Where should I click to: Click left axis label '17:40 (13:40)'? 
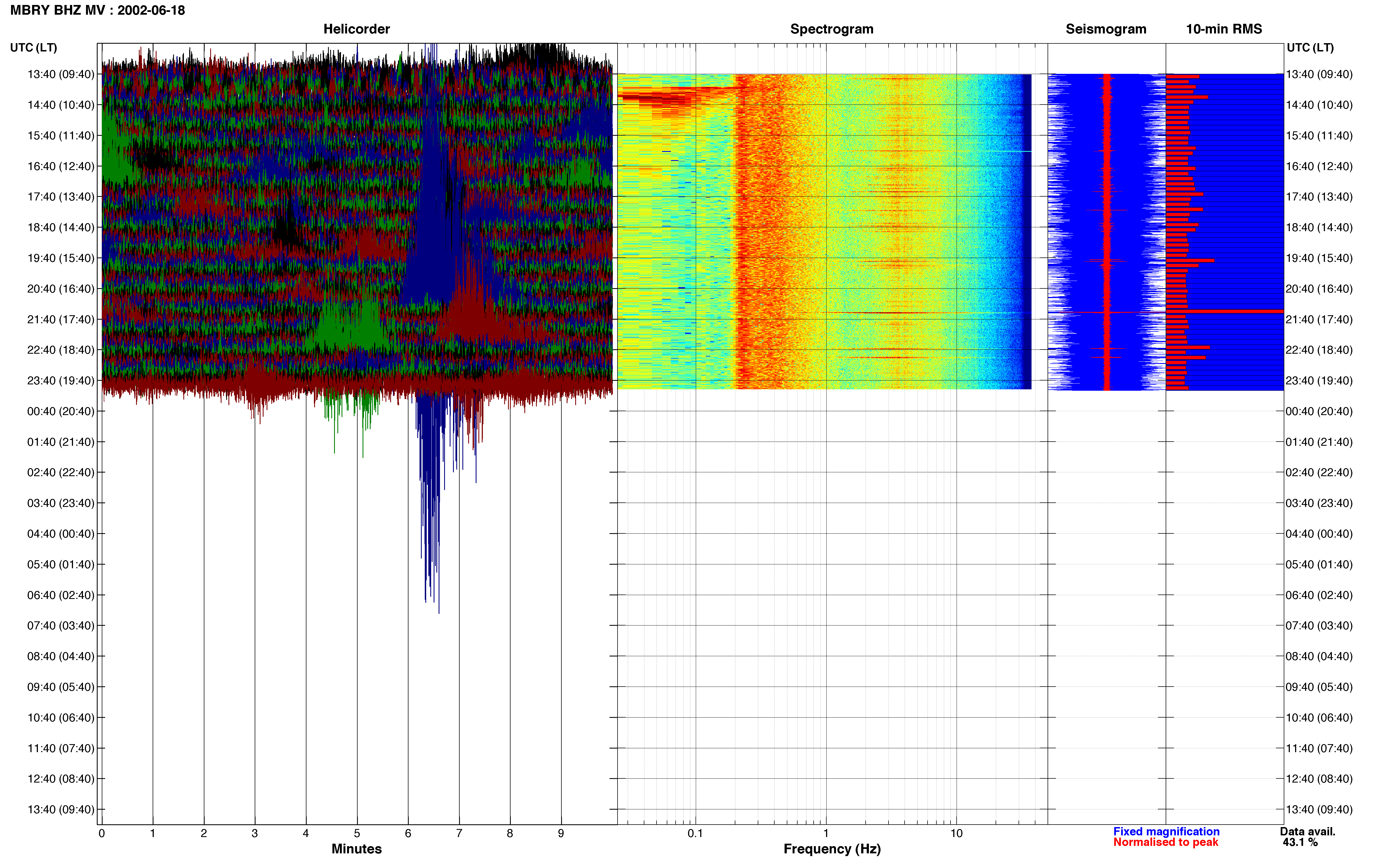61,197
